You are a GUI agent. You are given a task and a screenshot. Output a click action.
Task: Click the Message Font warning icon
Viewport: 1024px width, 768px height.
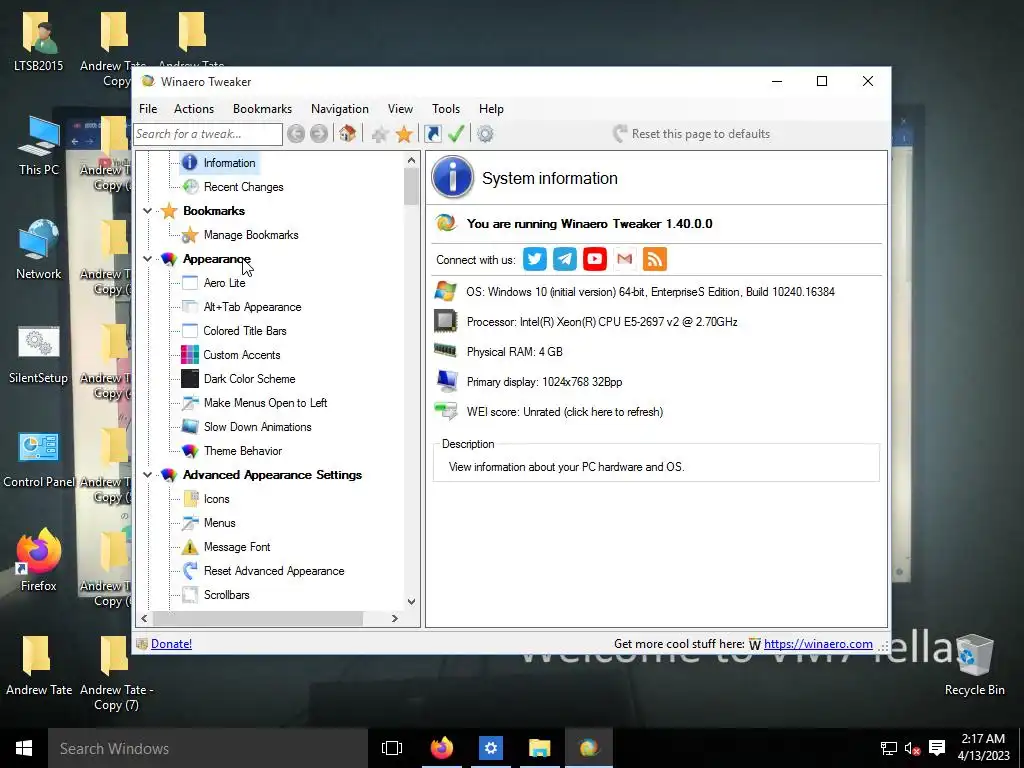point(189,547)
